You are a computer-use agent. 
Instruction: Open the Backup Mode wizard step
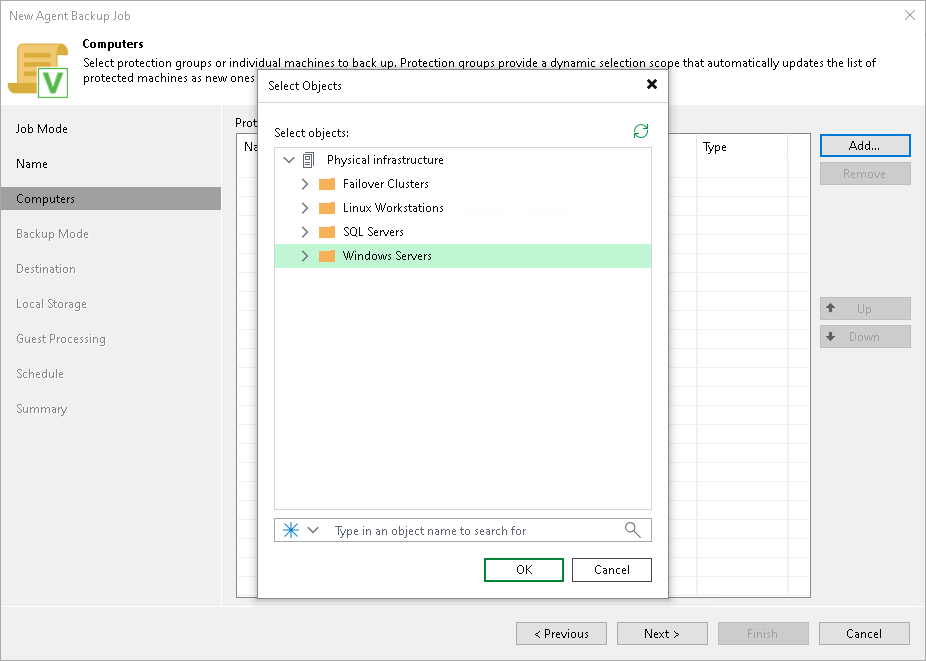pyautogui.click(x=111, y=234)
